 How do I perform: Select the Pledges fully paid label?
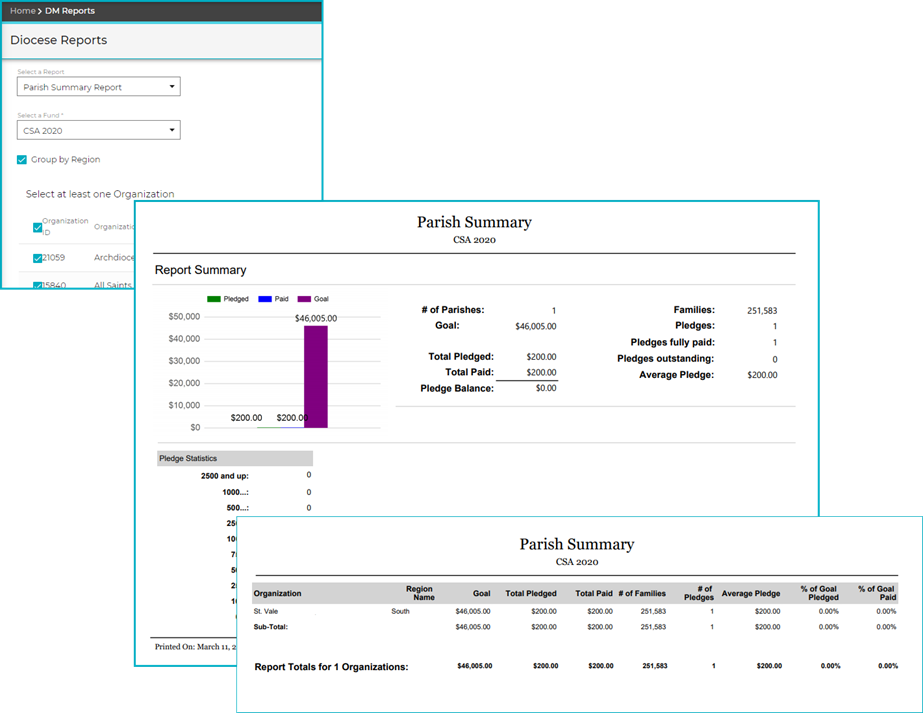coord(672,342)
